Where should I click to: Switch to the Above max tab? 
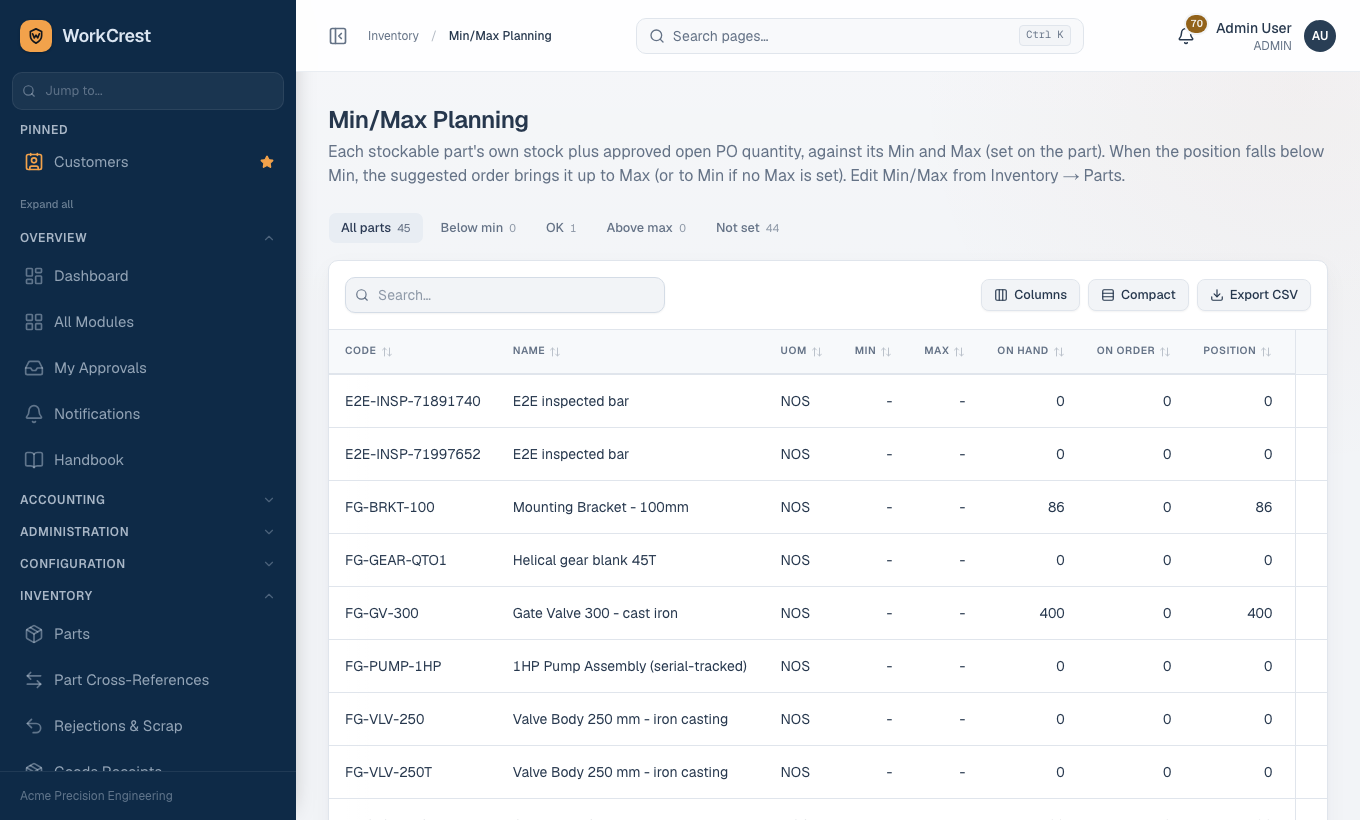[x=646, y=228]
